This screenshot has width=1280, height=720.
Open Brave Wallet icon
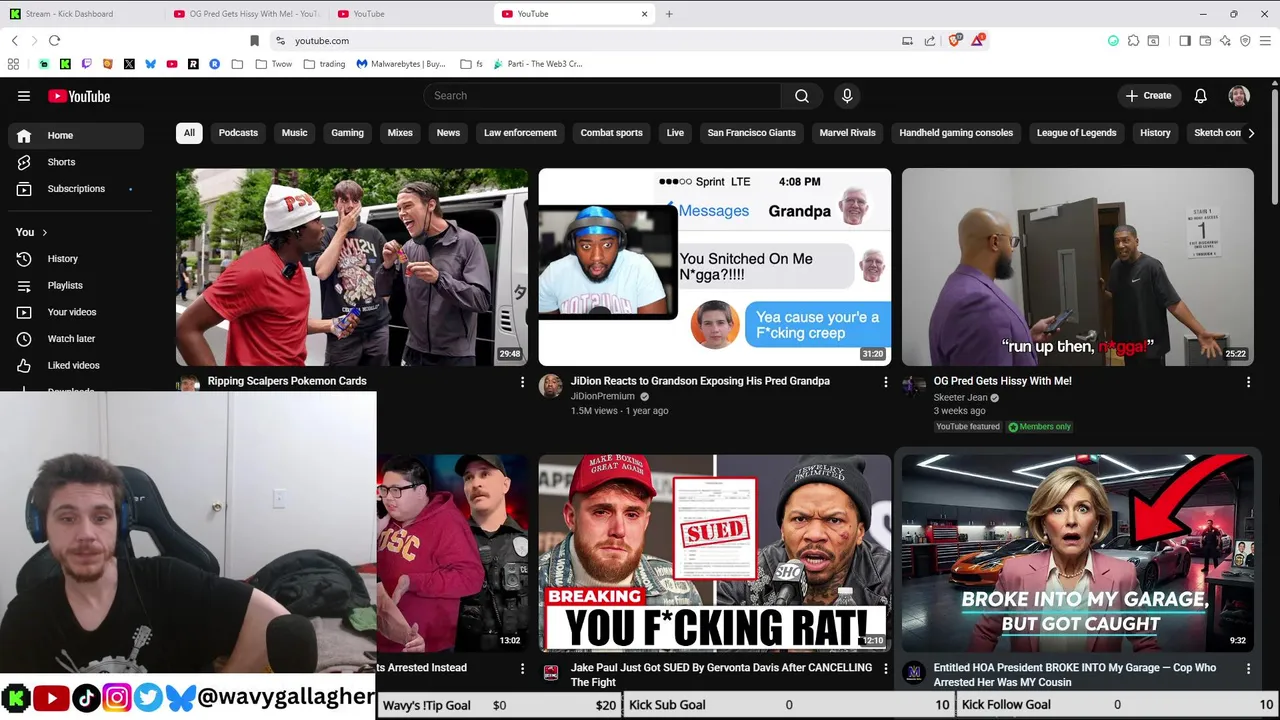coord(1205,41)
